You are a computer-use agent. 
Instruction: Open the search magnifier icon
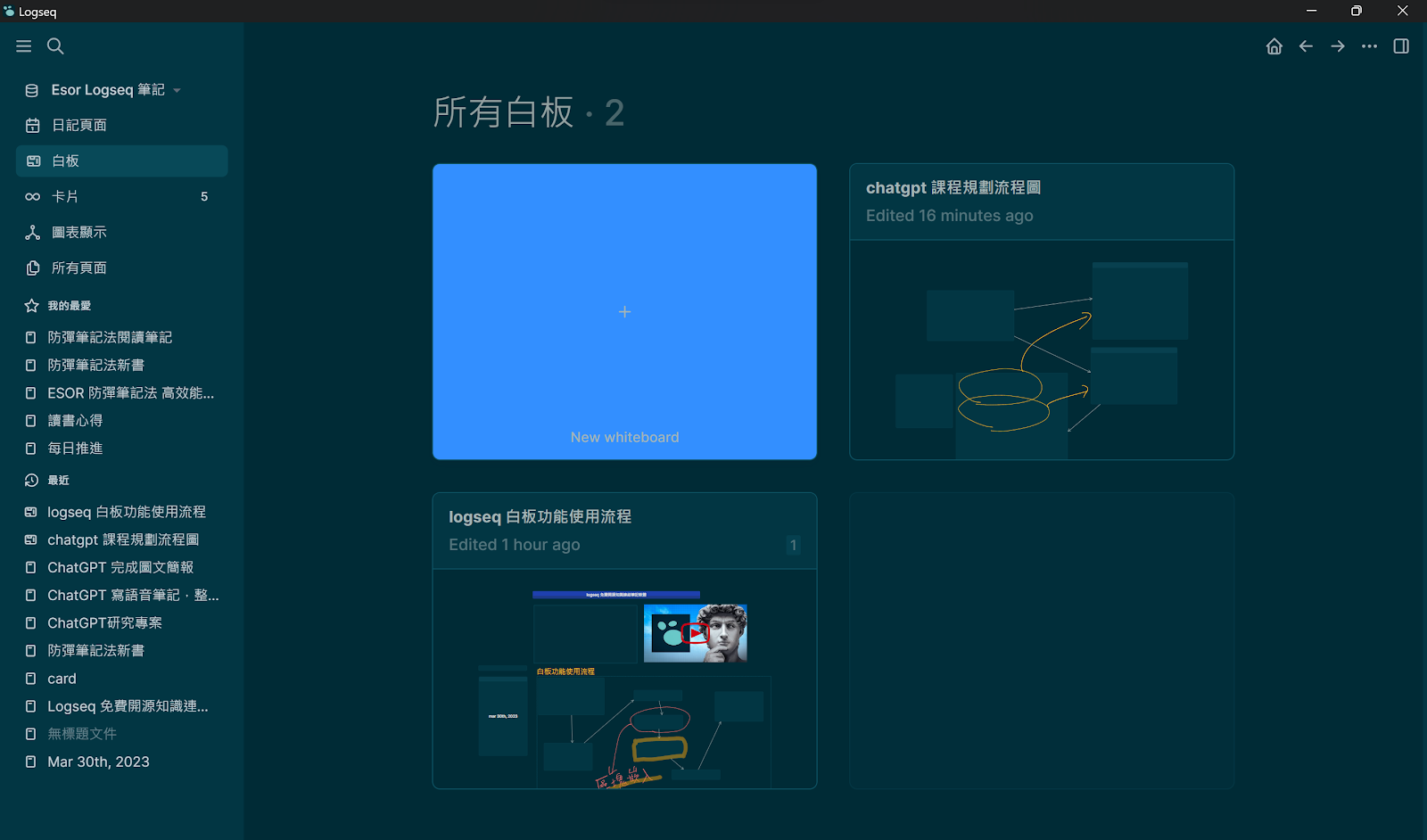55,46
